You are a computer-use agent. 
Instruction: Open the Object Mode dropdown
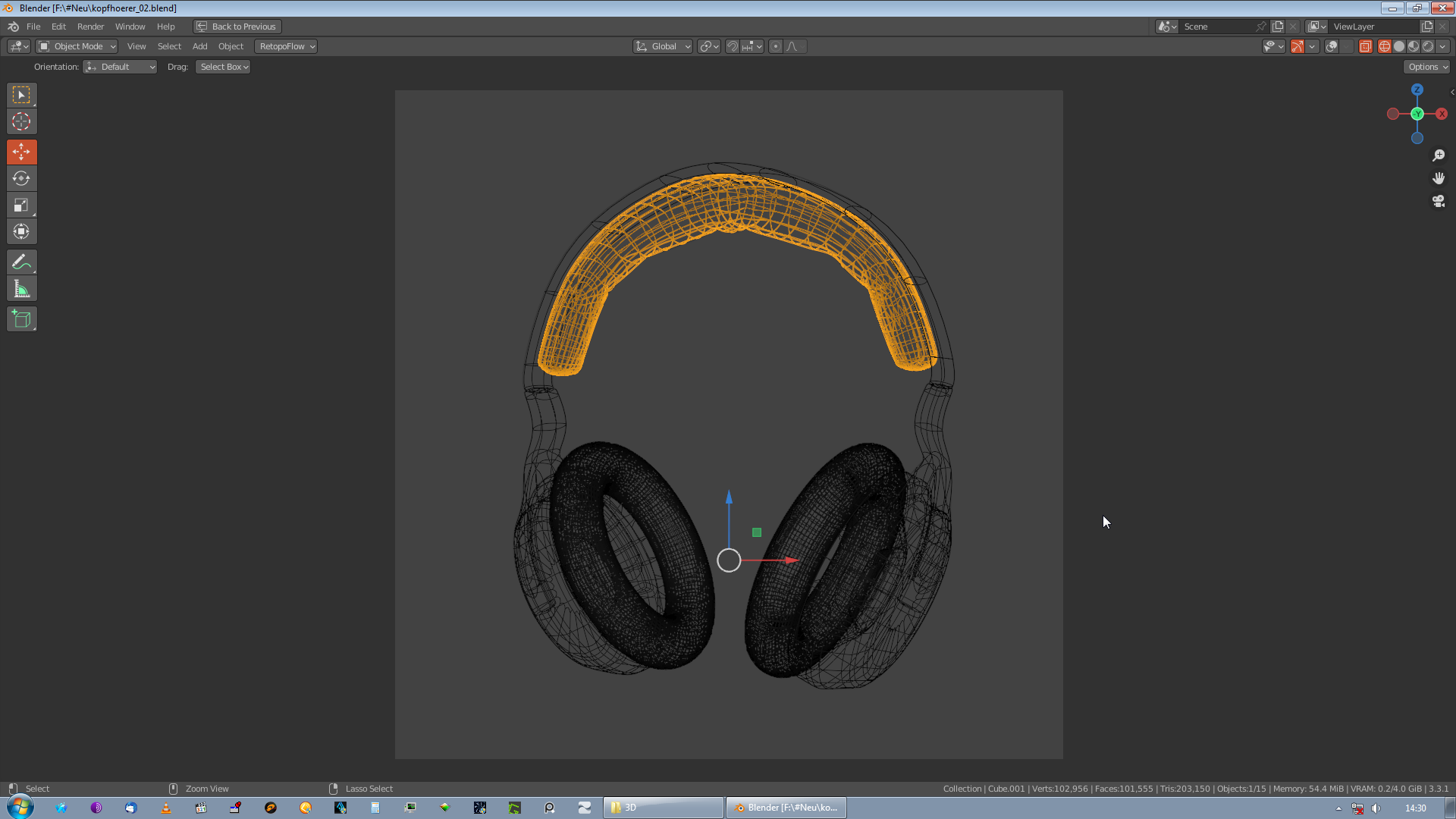77,46
